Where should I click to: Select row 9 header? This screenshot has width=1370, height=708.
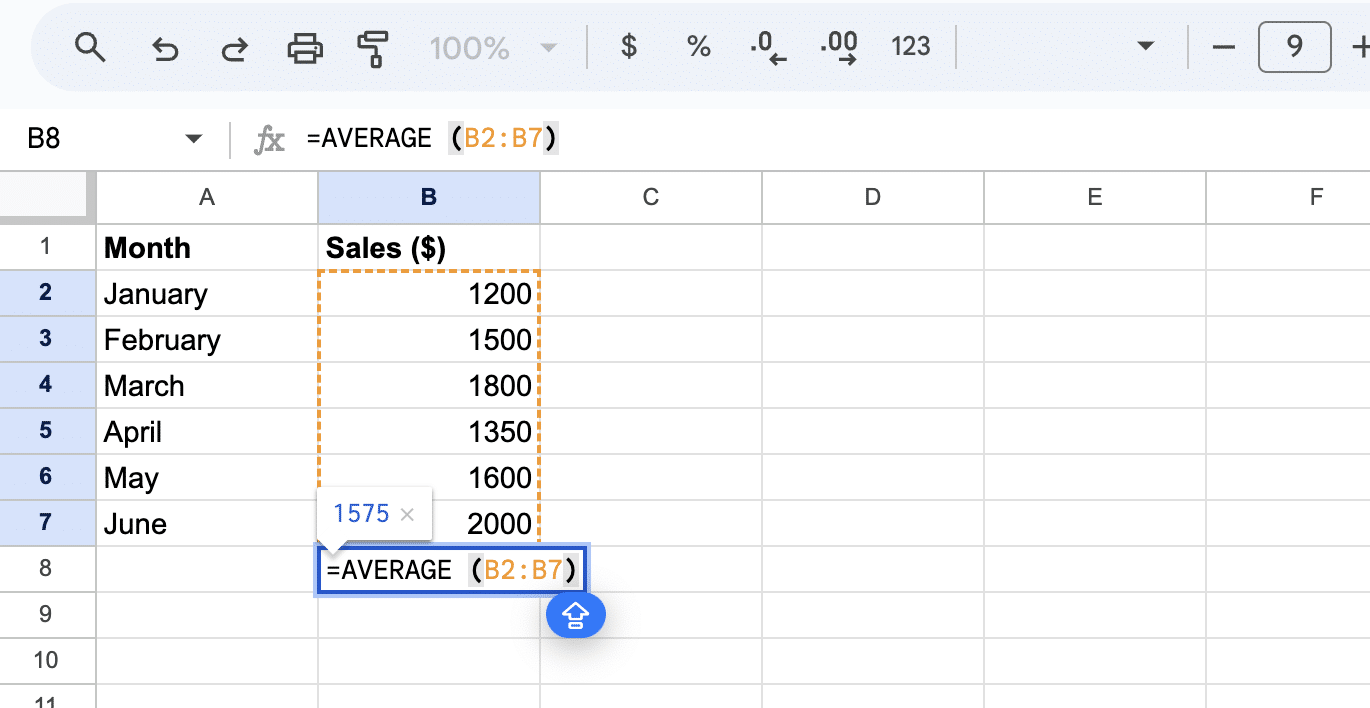click(x=47, y=614)
